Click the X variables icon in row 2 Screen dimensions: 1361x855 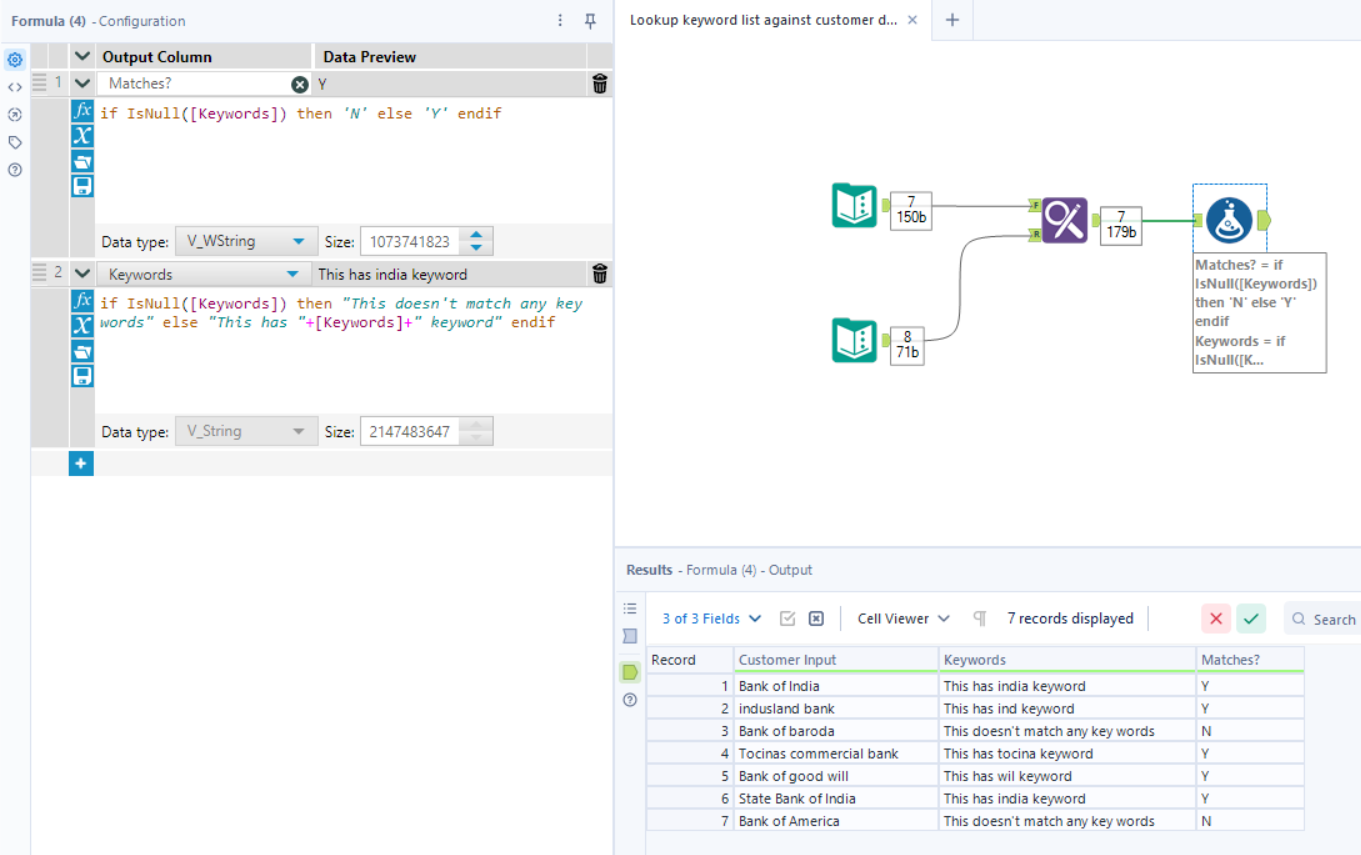point(81,325)
